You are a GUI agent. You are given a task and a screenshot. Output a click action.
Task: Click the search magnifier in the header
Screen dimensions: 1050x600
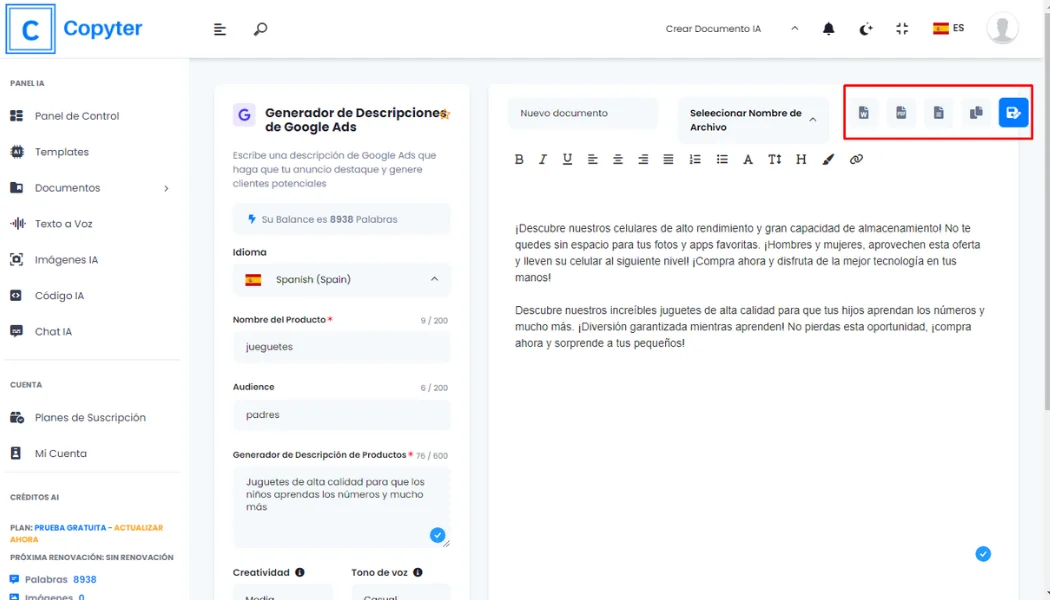point(260,29)
